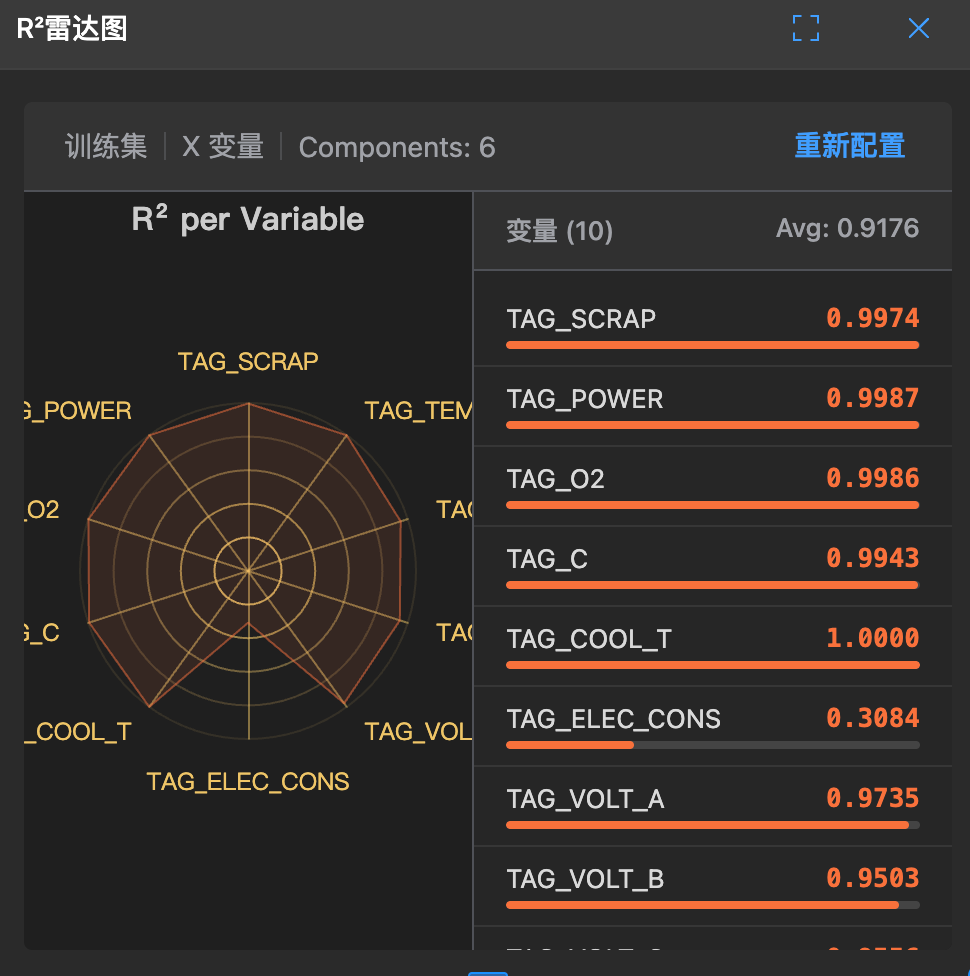
Task: Click the fullscreen expand icon
Action: (x=805, y=28)
